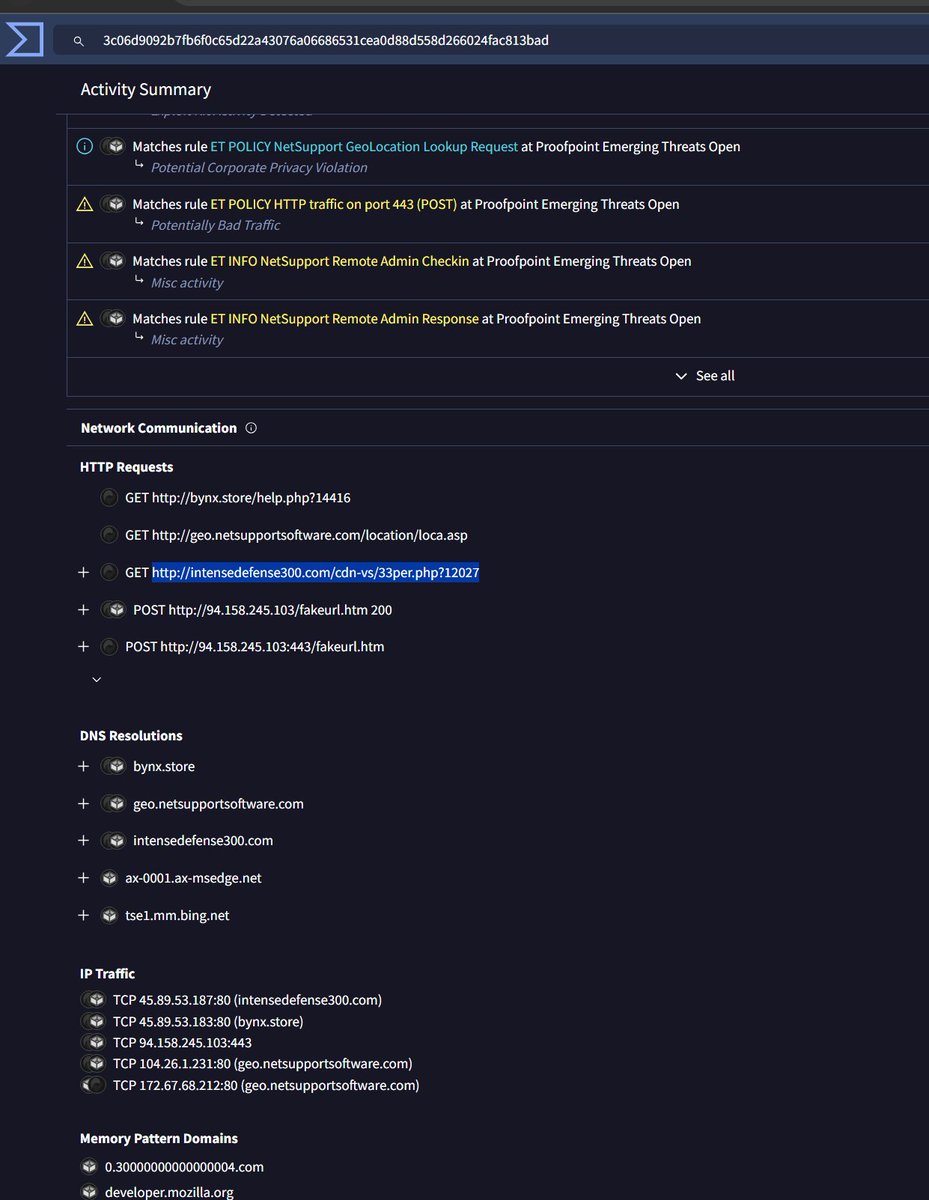Expand the POST fakeurl.htm 200 request entry
Image resolution: width=929 pixels, height=1200 pixels.
tap(83, 609)
